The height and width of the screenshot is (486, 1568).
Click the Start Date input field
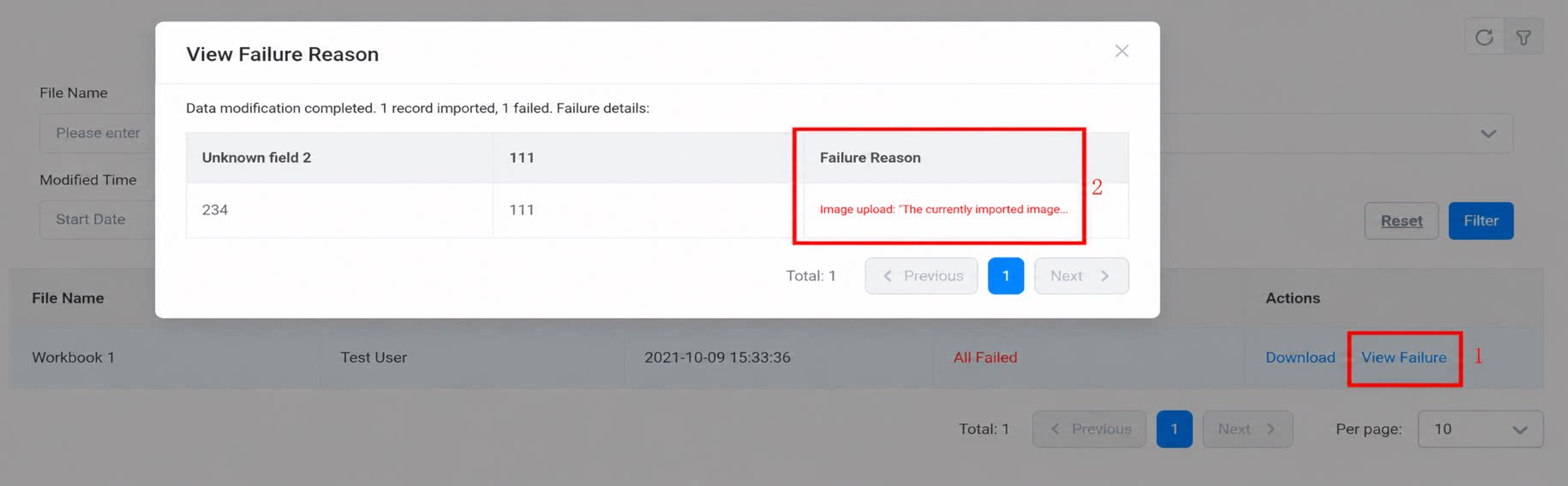98,219
